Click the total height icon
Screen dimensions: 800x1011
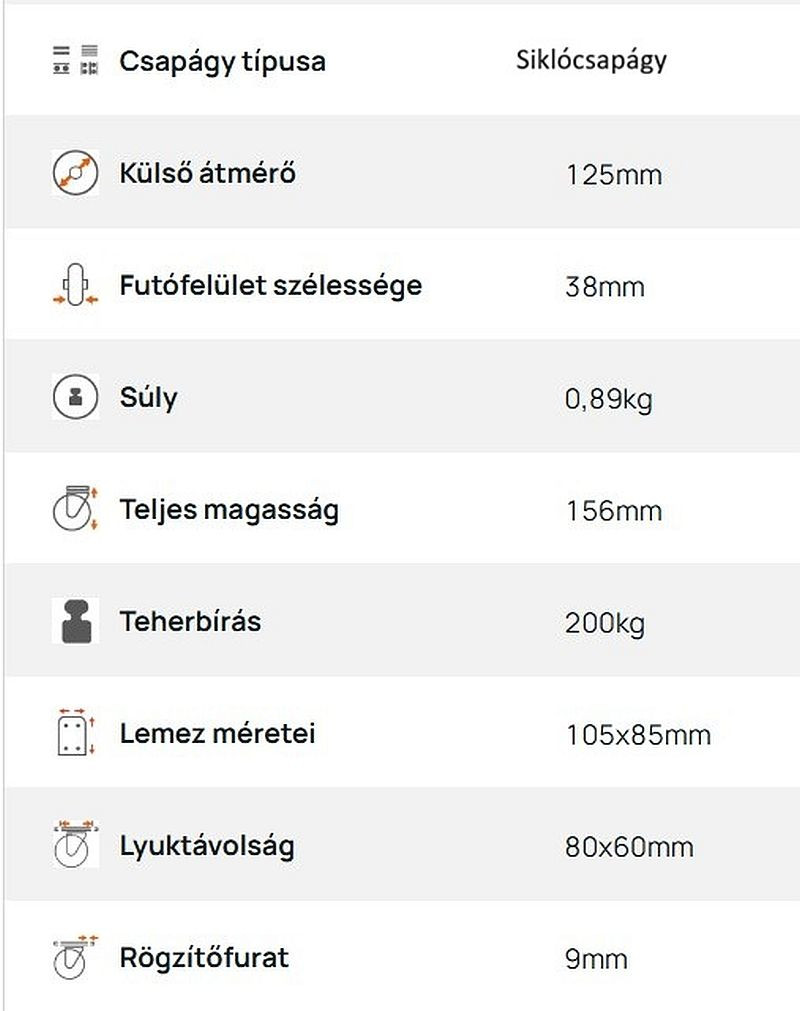(x=76, y=510)
